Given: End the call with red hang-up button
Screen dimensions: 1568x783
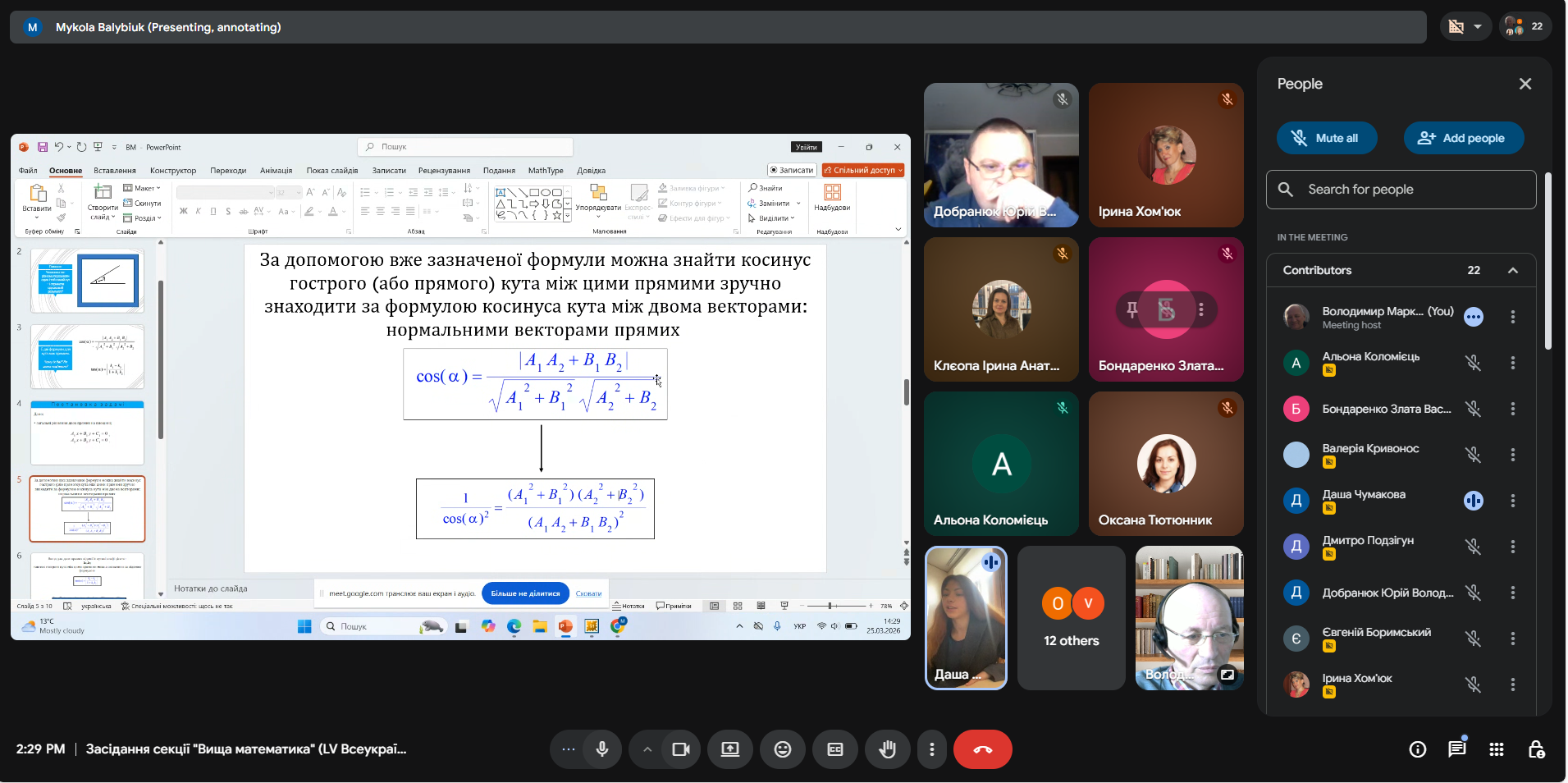Looking at the screenshot, I should coord(982,749).
